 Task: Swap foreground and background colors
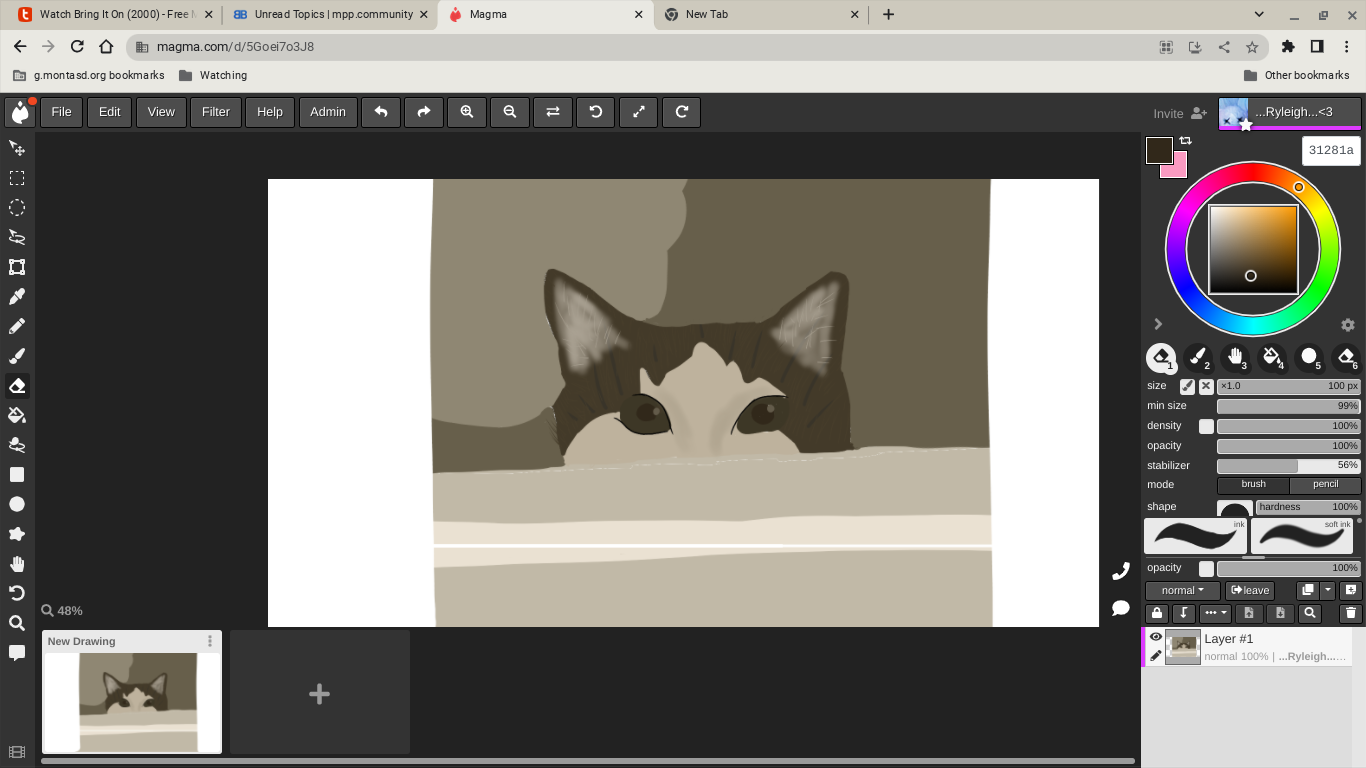(x=1186, y=141)
